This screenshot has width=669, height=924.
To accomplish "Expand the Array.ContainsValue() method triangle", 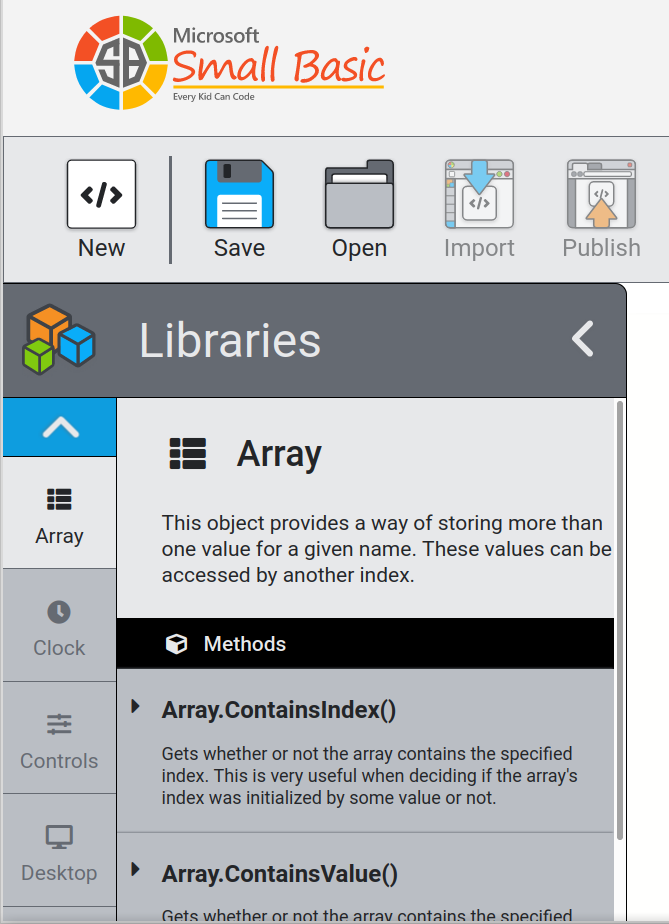I will pos(136,869).
